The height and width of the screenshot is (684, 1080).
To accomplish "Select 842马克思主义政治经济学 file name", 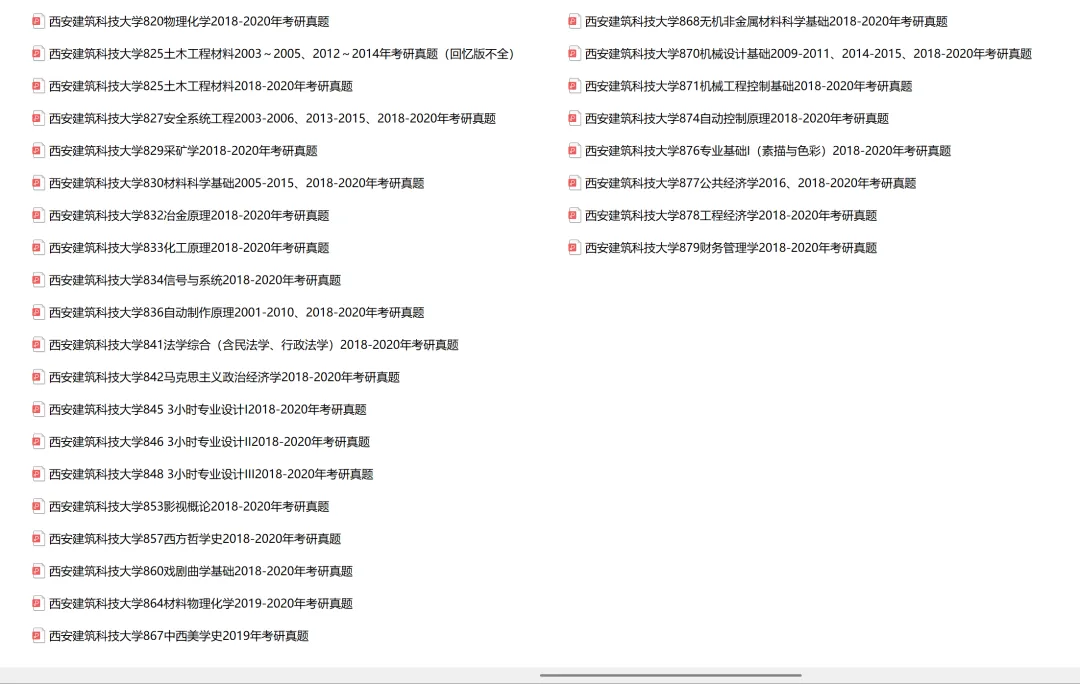I will click(x=225, y=378).
